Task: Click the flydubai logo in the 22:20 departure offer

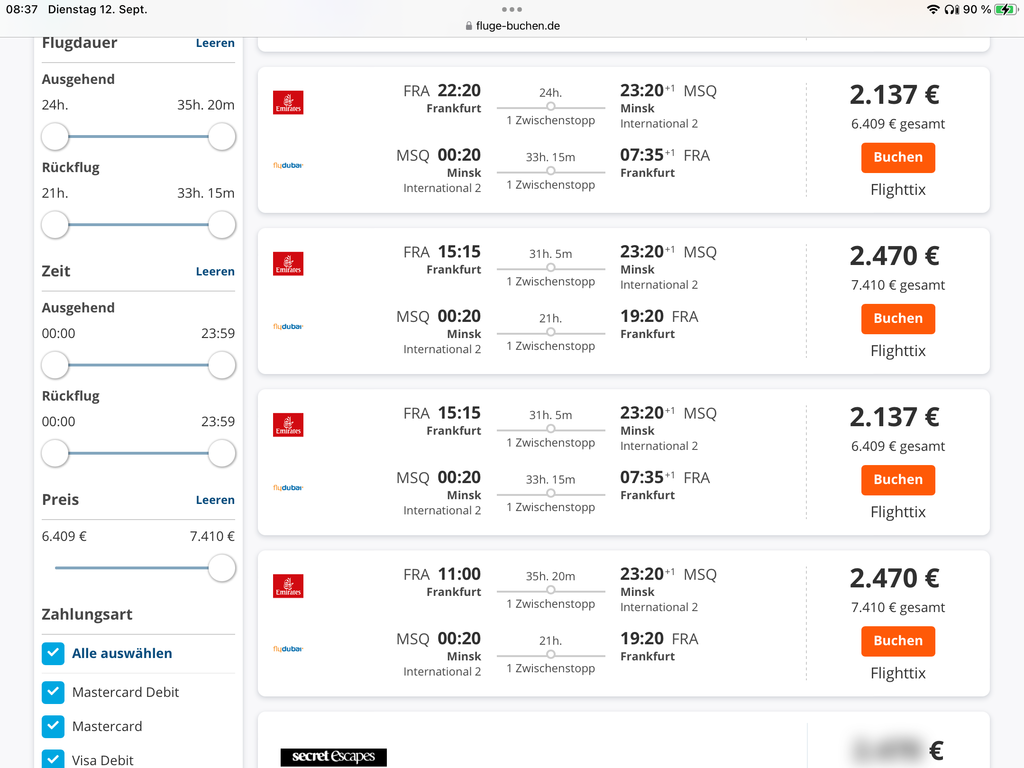Action: click(288, 165)
